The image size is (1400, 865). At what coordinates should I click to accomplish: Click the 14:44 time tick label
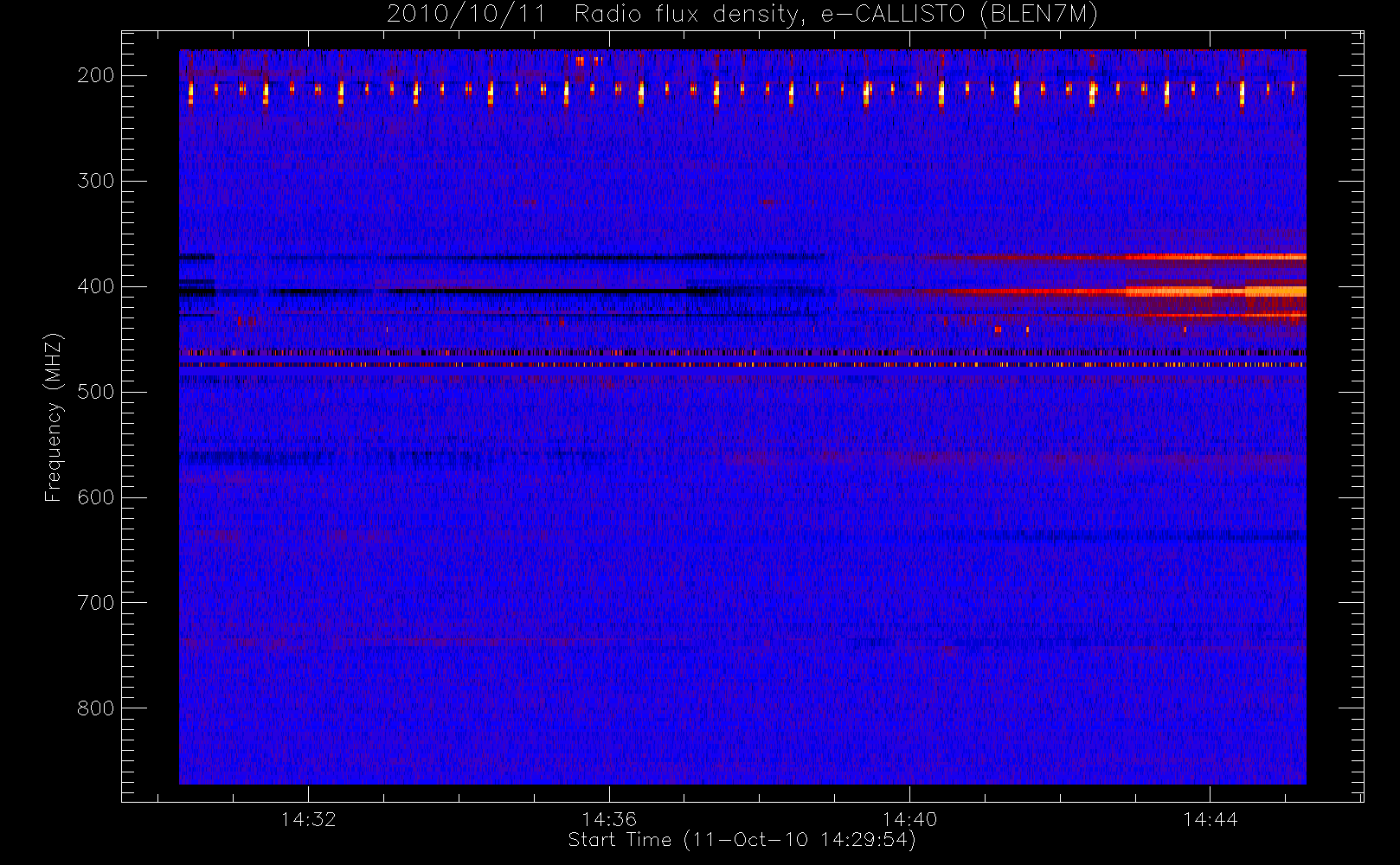(x=1211, y=819)
